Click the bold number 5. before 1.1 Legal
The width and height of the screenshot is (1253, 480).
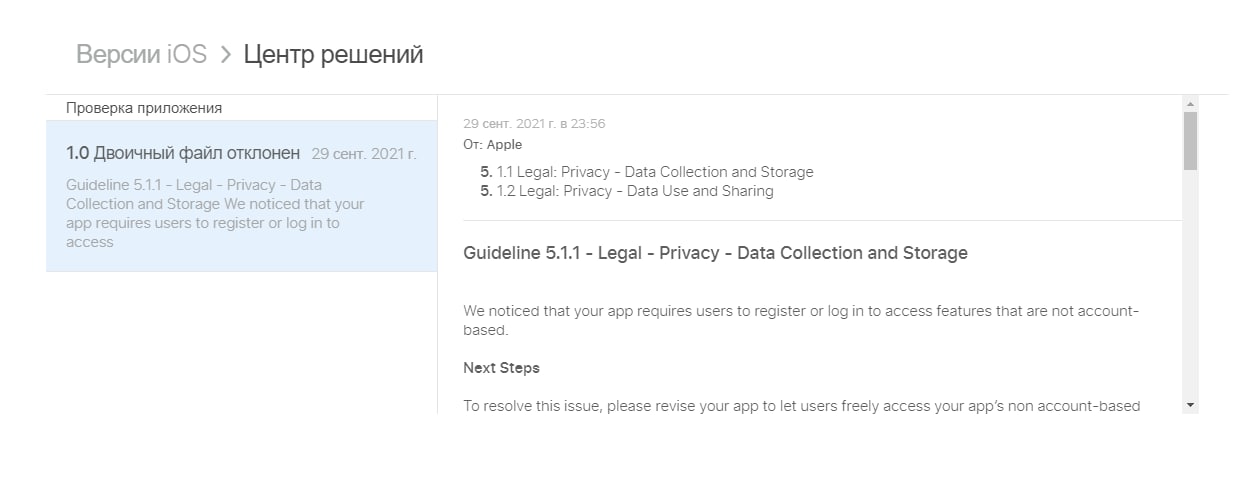click(486, 172)
